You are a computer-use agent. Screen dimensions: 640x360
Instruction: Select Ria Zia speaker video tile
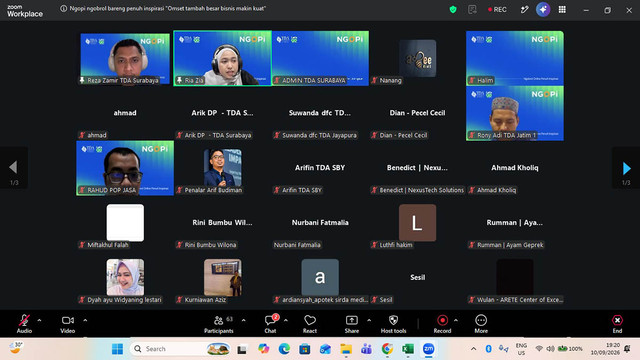[222, 58]
